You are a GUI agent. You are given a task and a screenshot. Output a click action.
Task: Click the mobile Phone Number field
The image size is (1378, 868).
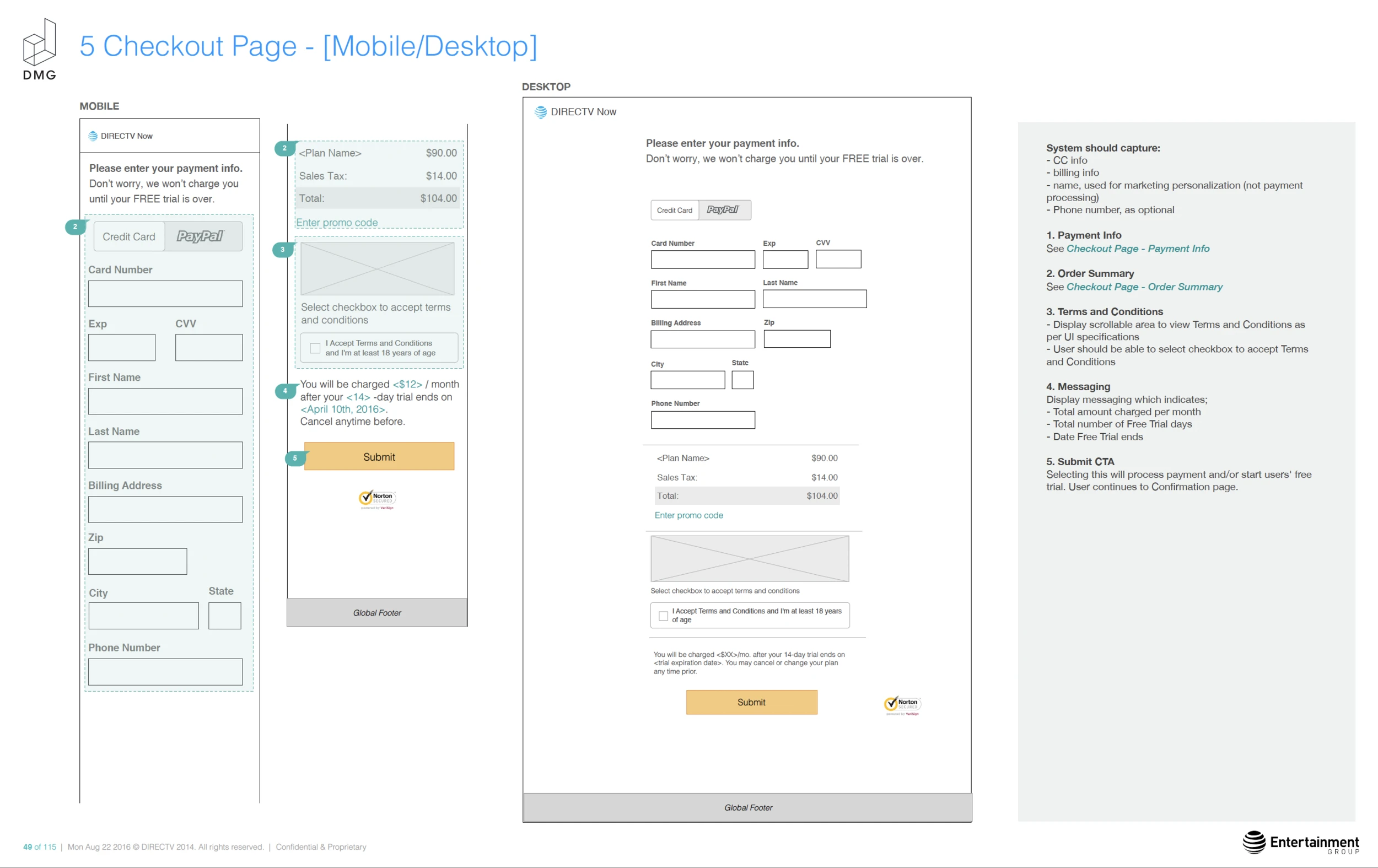click(165, 672)
